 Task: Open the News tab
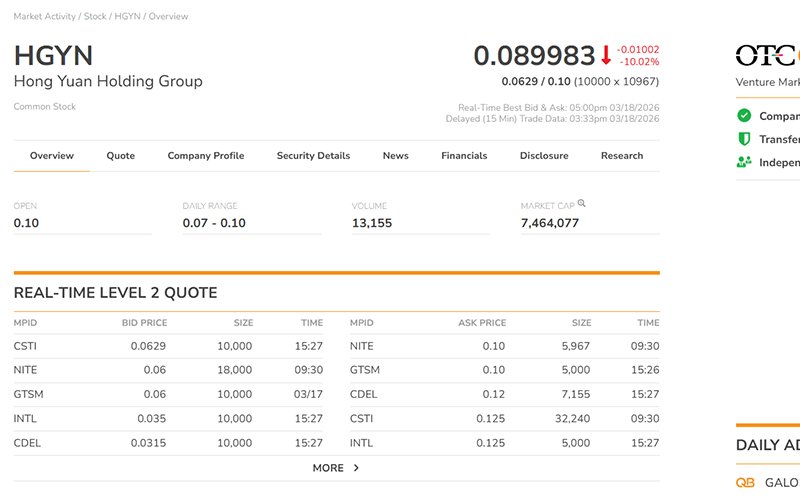tap(395, 156)
